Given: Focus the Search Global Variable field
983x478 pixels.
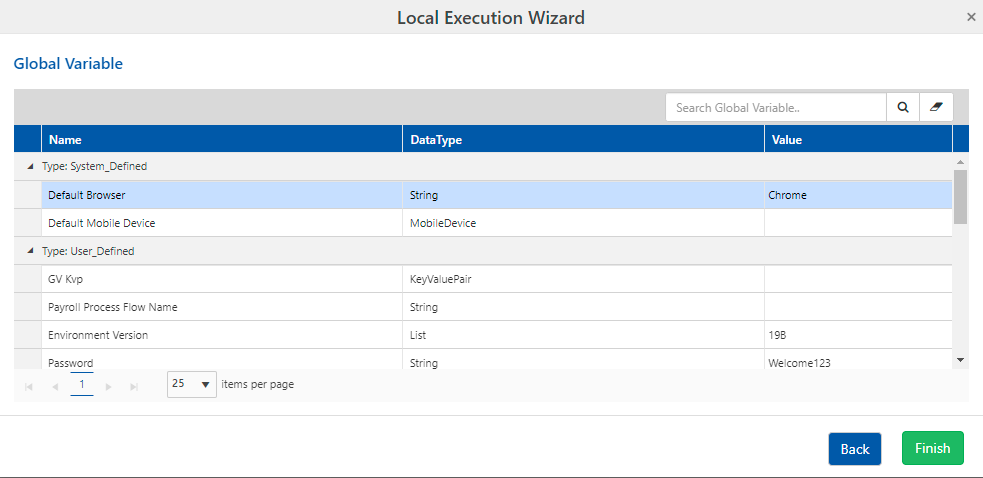Looking at the screenshot, I should 776,107.
